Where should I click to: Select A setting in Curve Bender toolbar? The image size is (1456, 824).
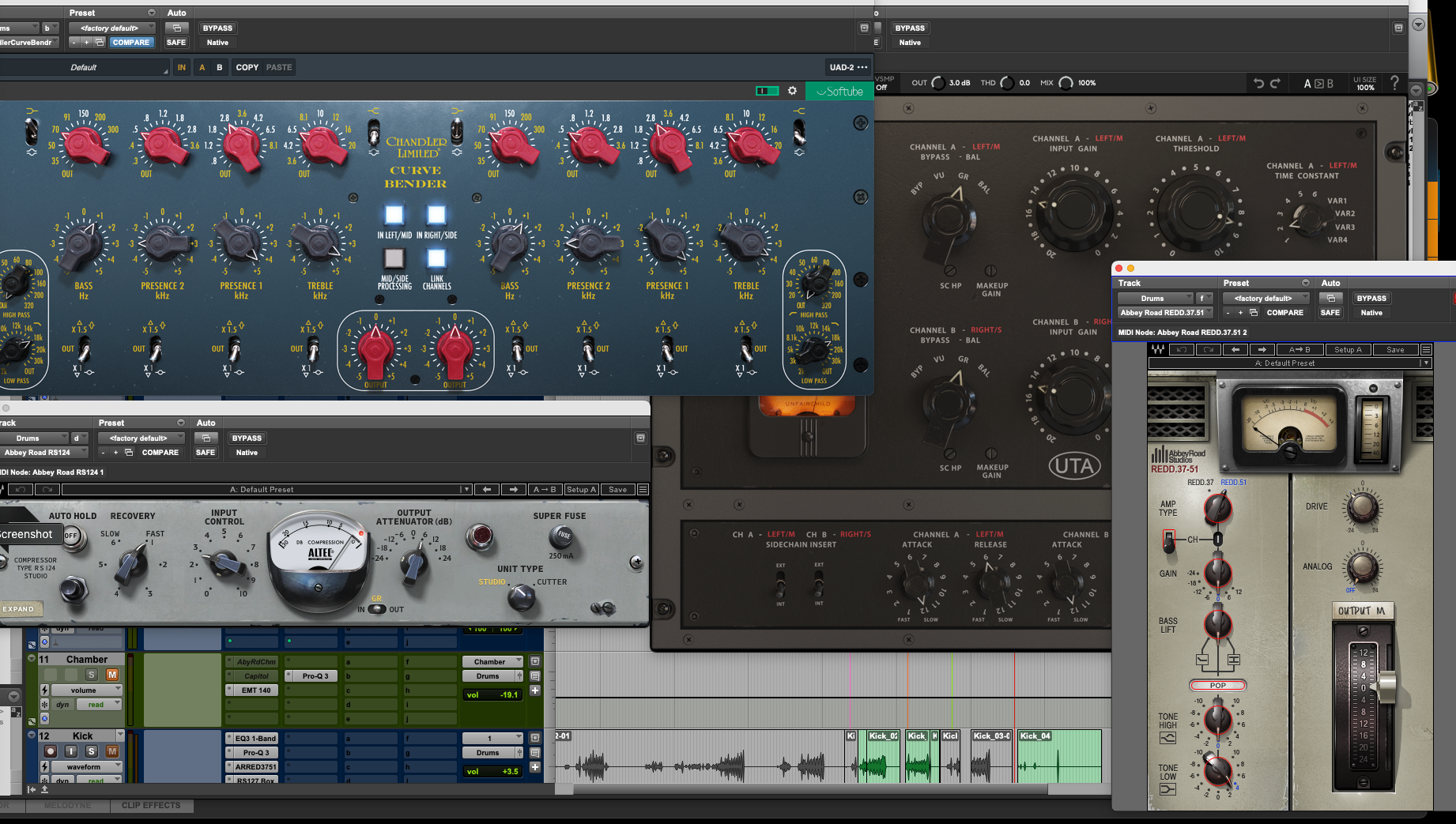coord(202,67)
